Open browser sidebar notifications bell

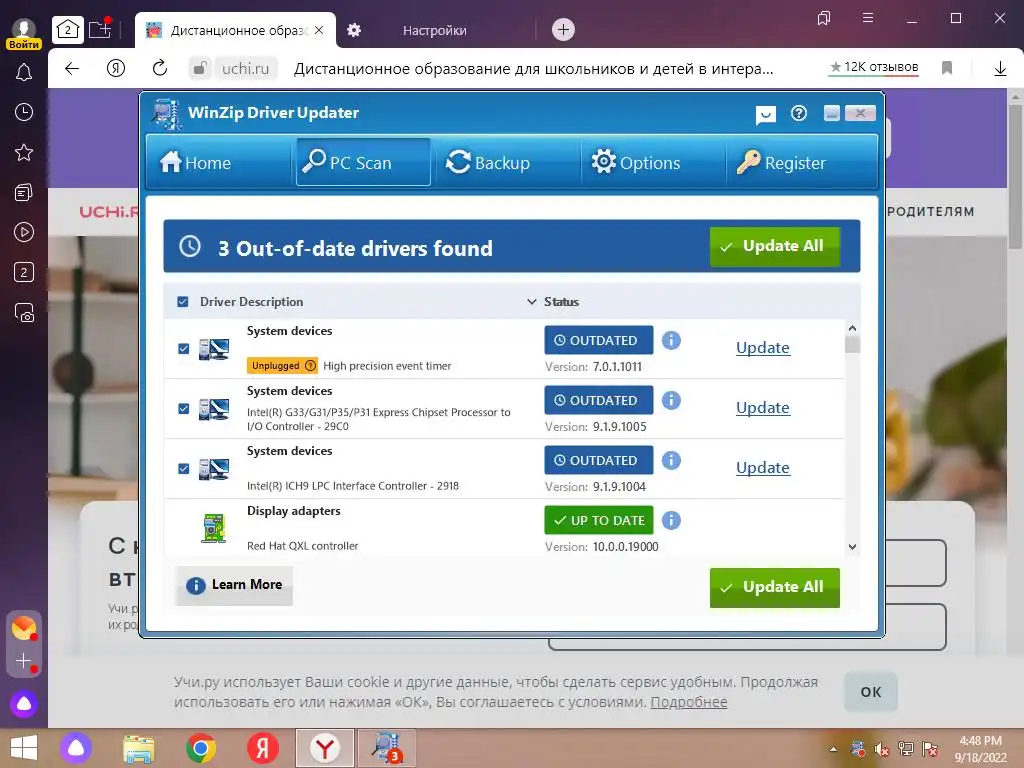(x=24, y=72)
